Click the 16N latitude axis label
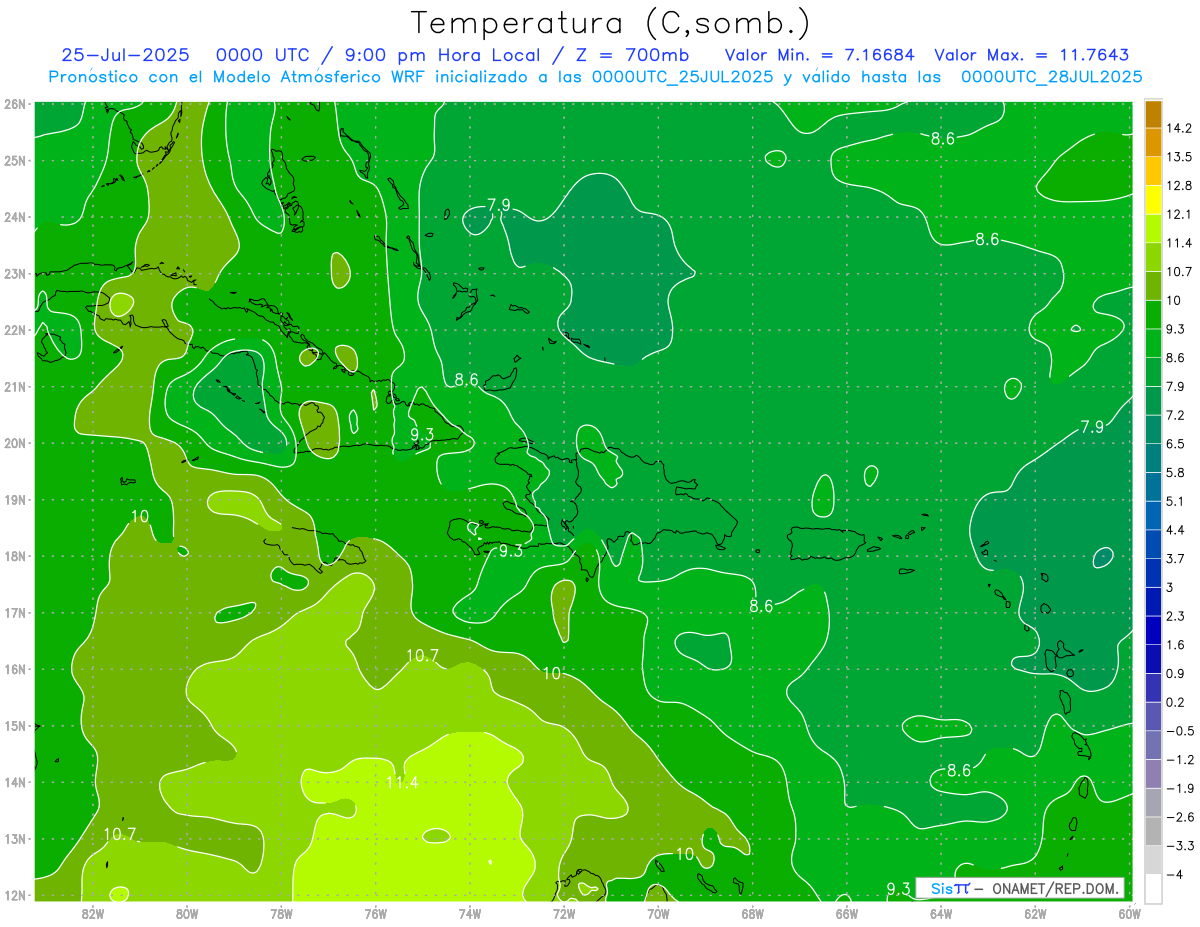 (15, 669)
